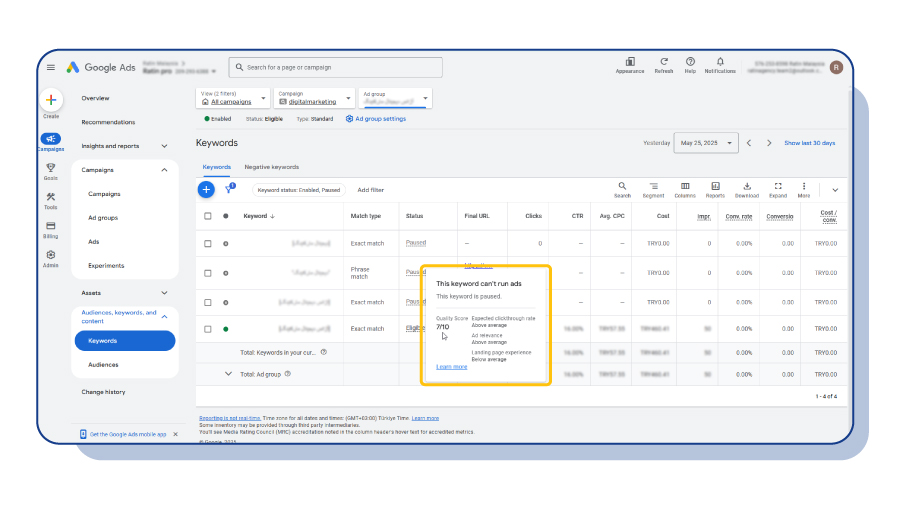Click Add filter

(x=371, y=190)
